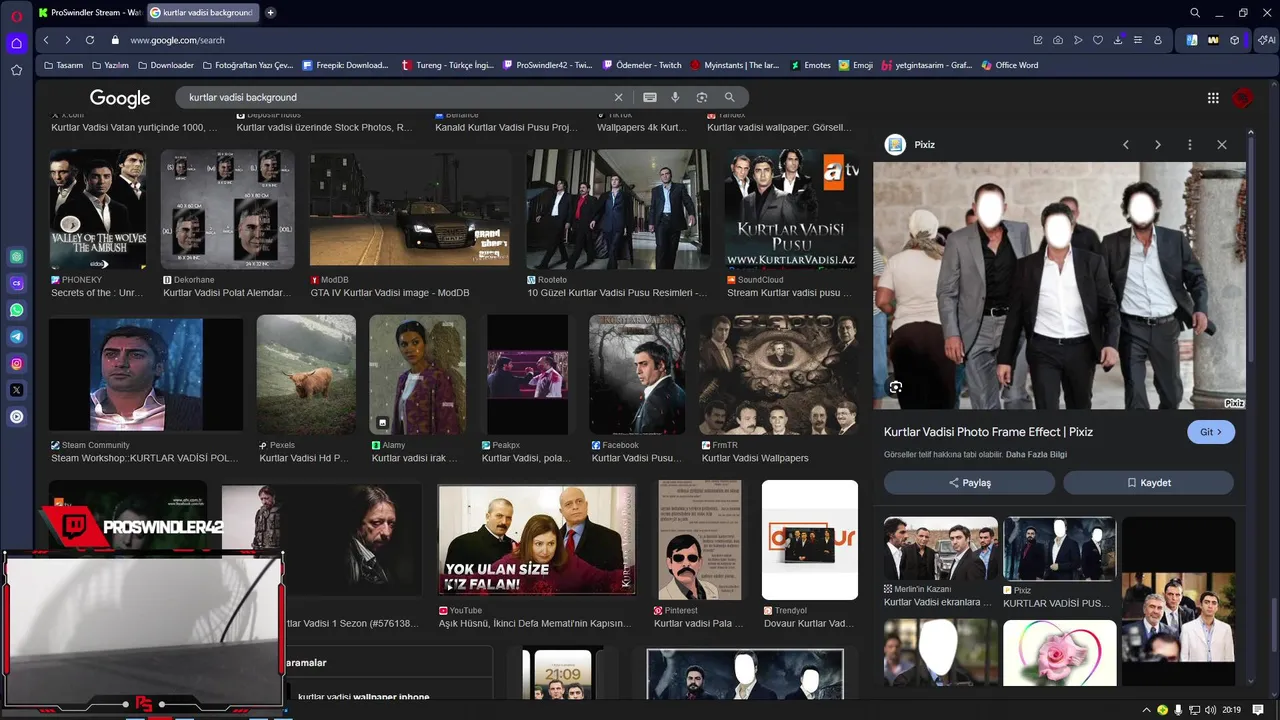Open the send/flow arrow icon
The image size is (1280, 720).
coord(1078,40)
